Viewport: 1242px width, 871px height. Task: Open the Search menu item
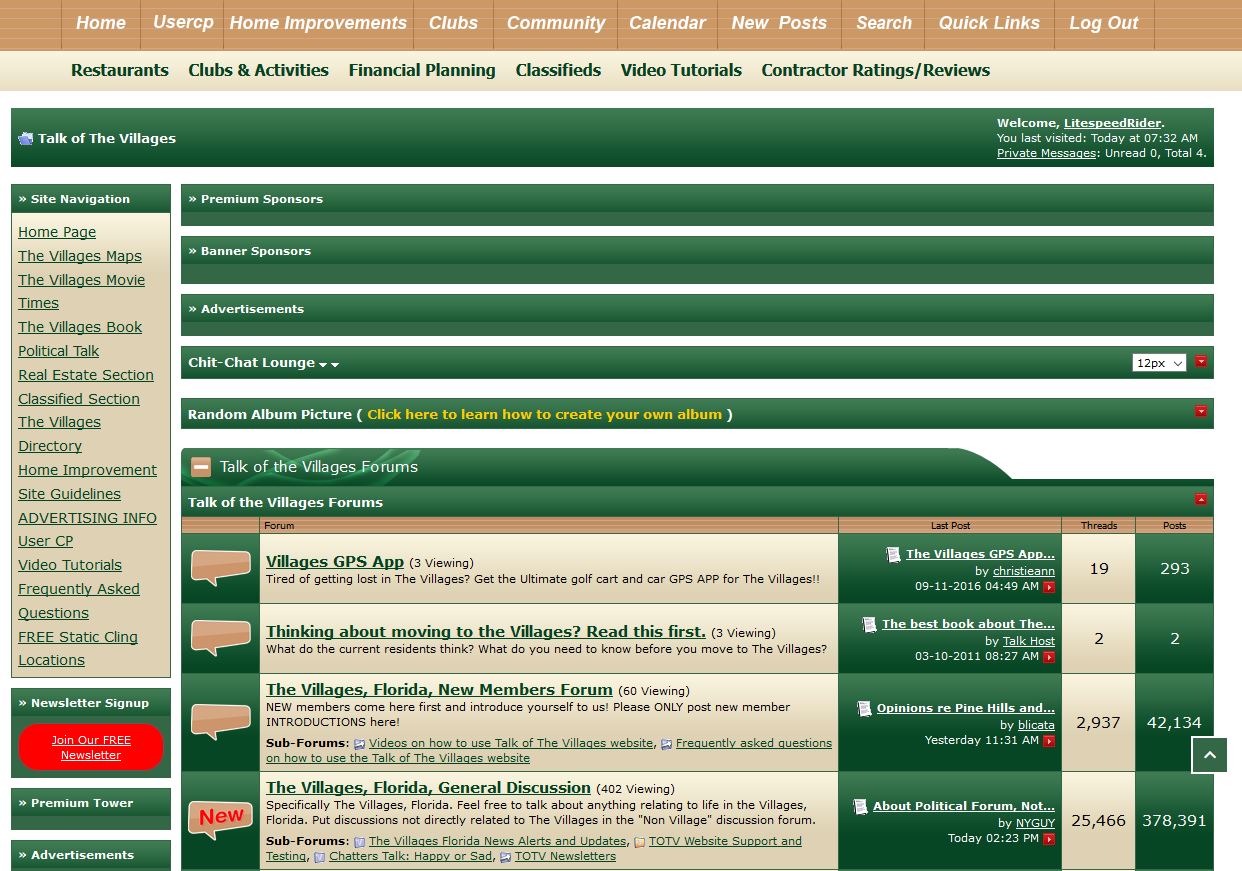click(x=884, y=23)
